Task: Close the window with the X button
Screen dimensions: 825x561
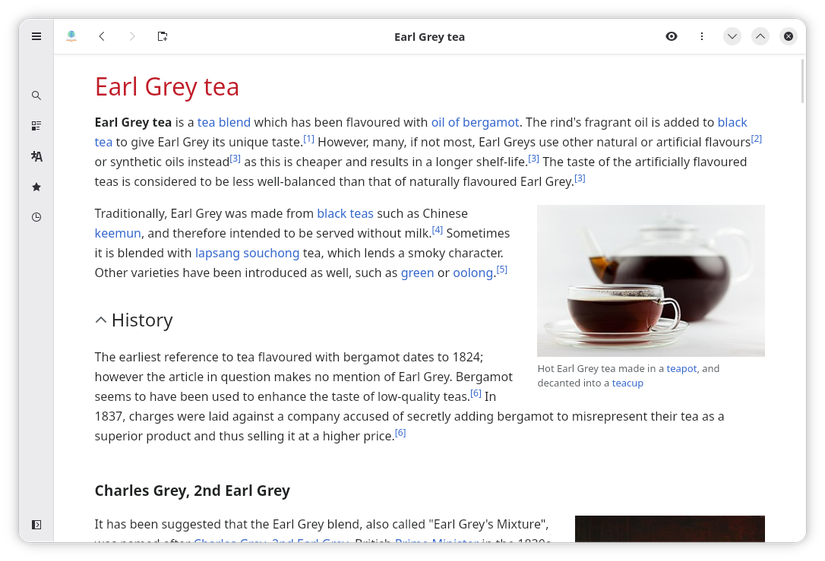Action: [x=788, y=36]
